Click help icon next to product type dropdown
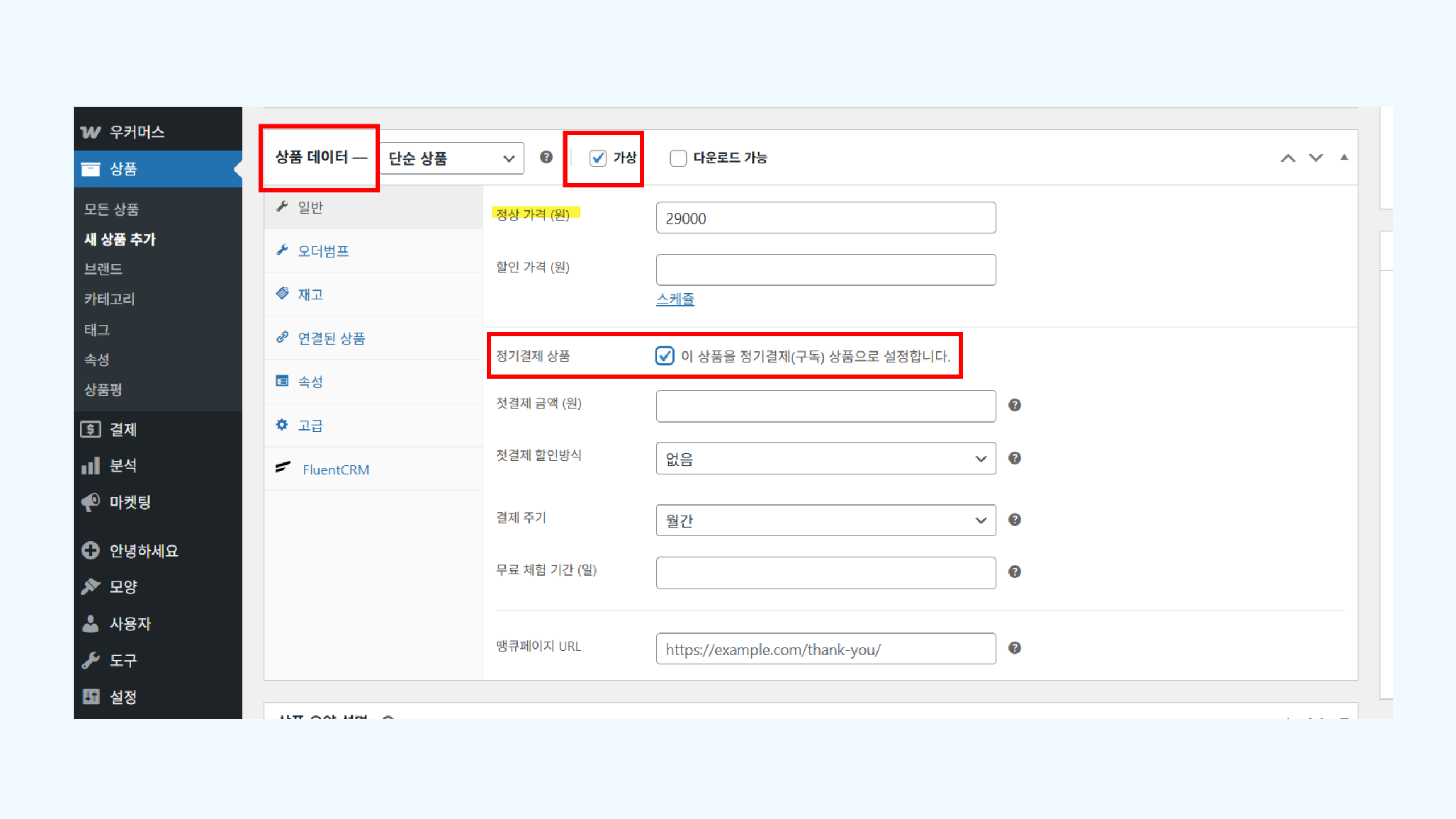The height and width of the screenshot is (819, 1456). point(546,157)
